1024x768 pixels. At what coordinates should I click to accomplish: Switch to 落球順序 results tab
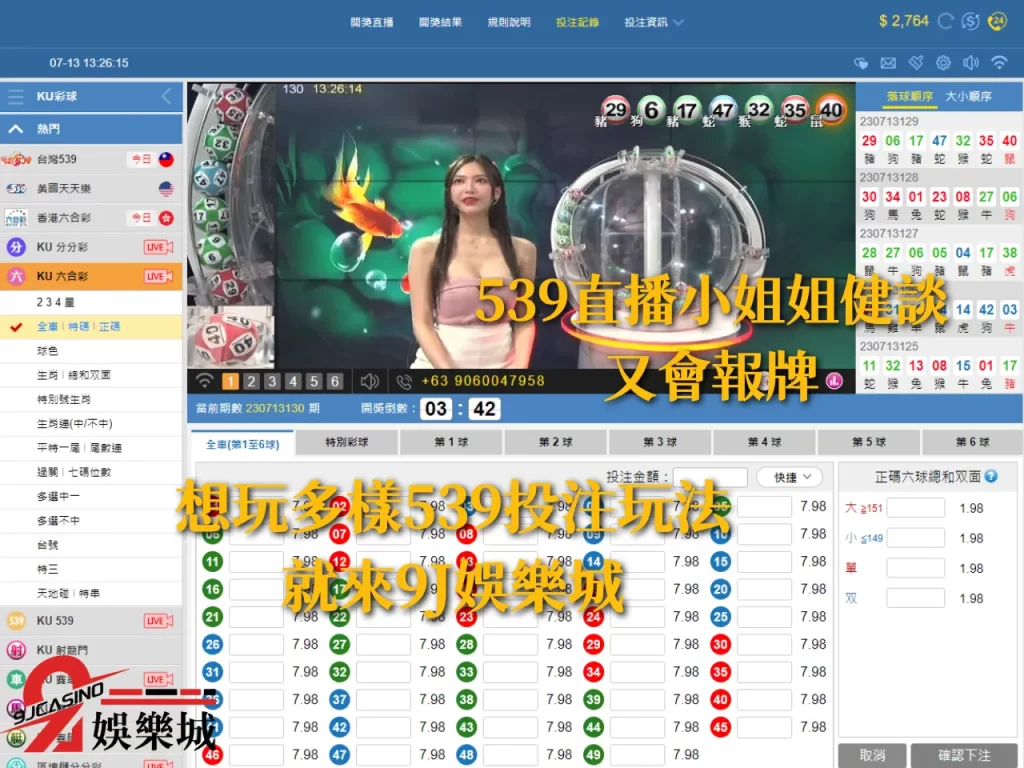pyautogui.click(x=910, y=97)
